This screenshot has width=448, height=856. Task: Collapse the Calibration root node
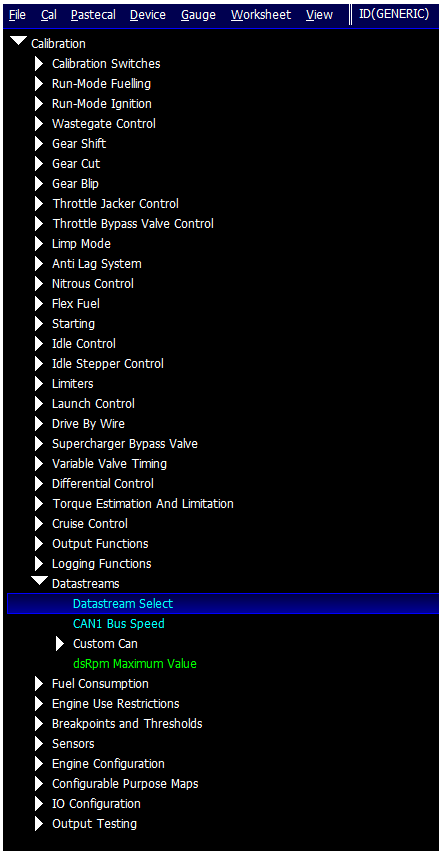[x=19, y=43]
